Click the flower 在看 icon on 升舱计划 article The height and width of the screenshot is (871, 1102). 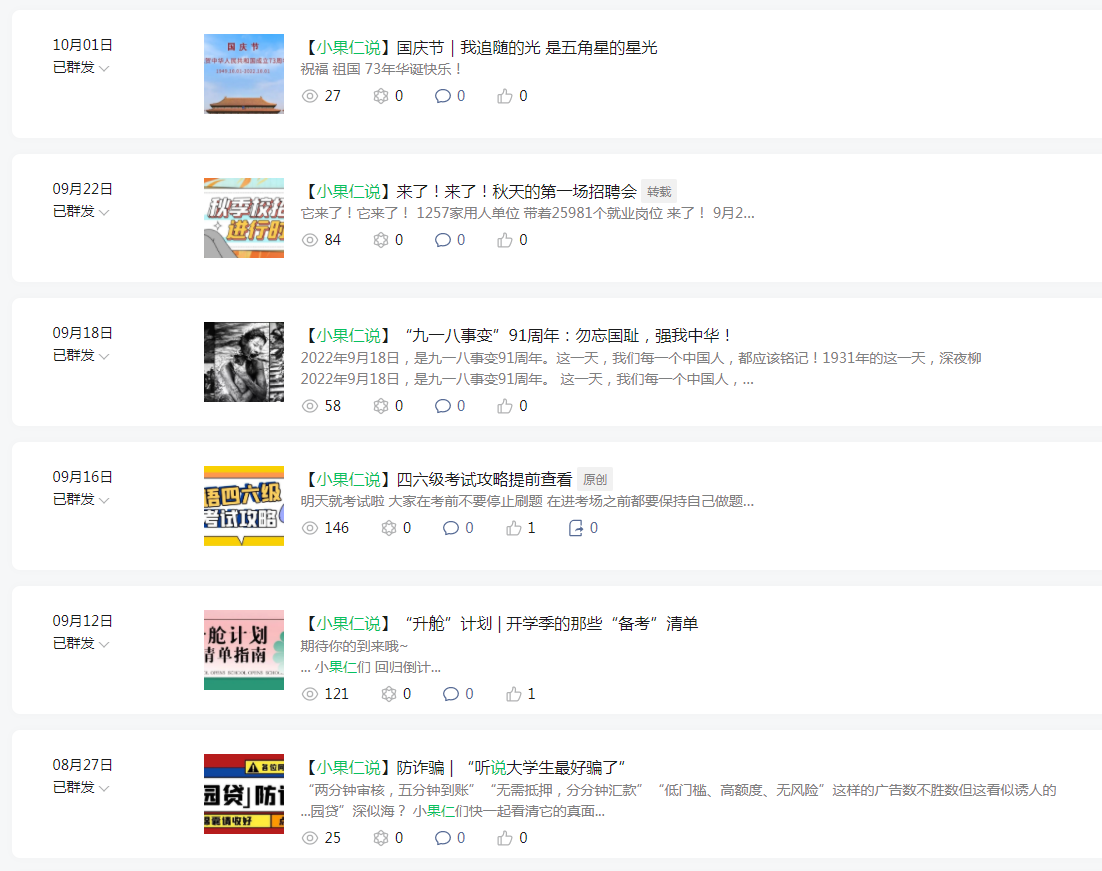click(x=389, y=695)
